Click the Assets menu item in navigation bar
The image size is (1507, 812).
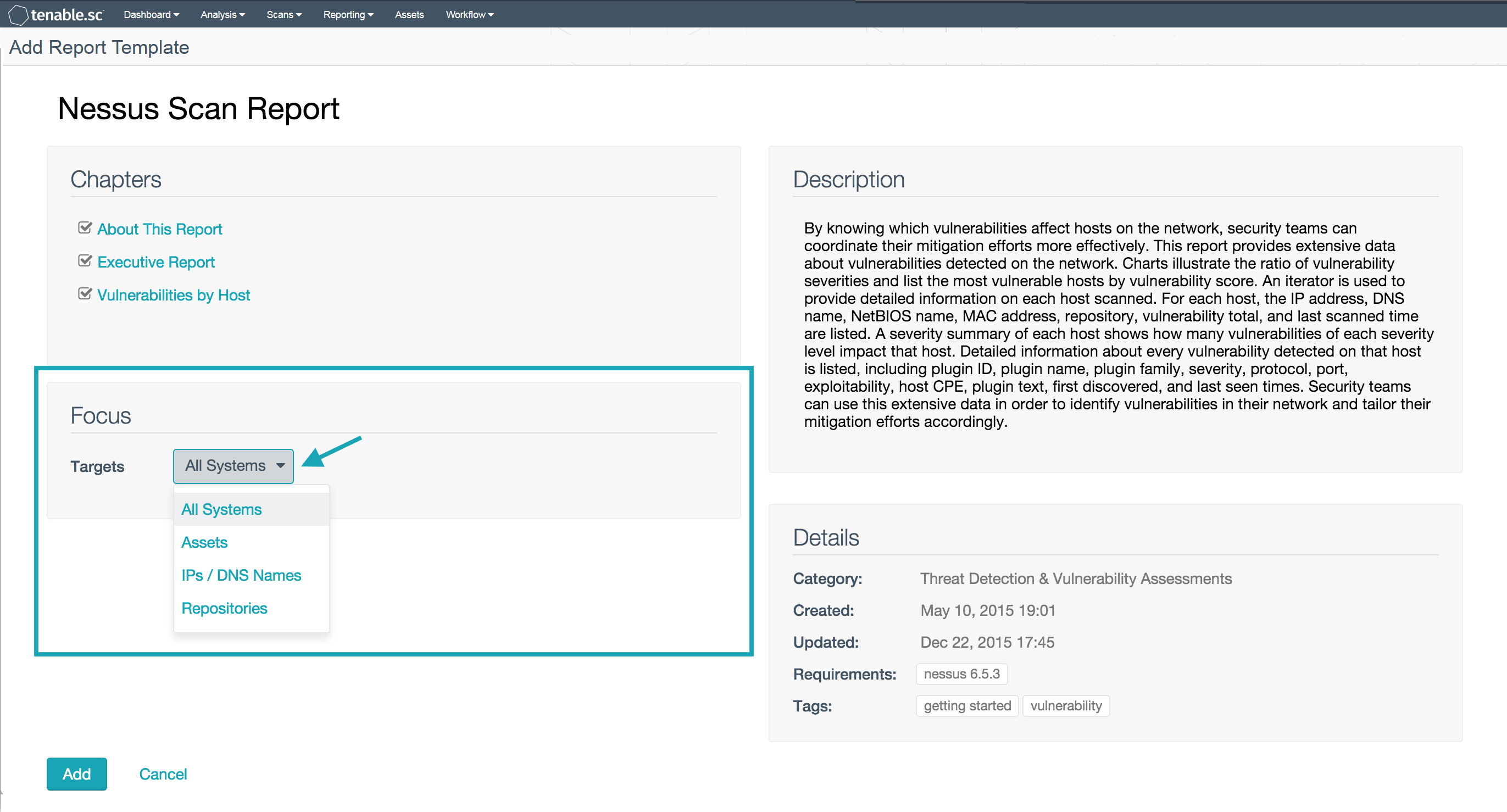click(409, 14)
